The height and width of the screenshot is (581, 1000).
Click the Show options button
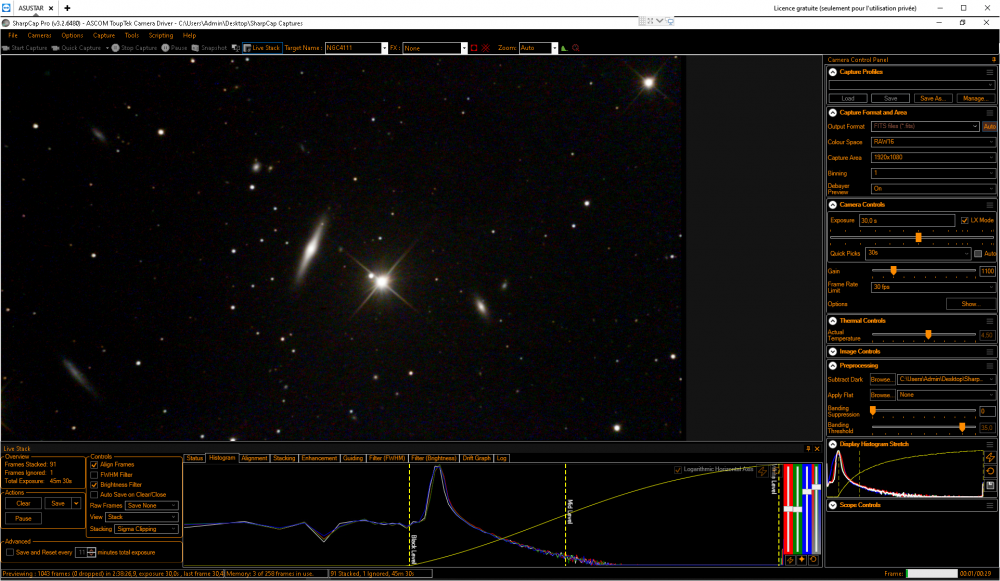(970, 304)
